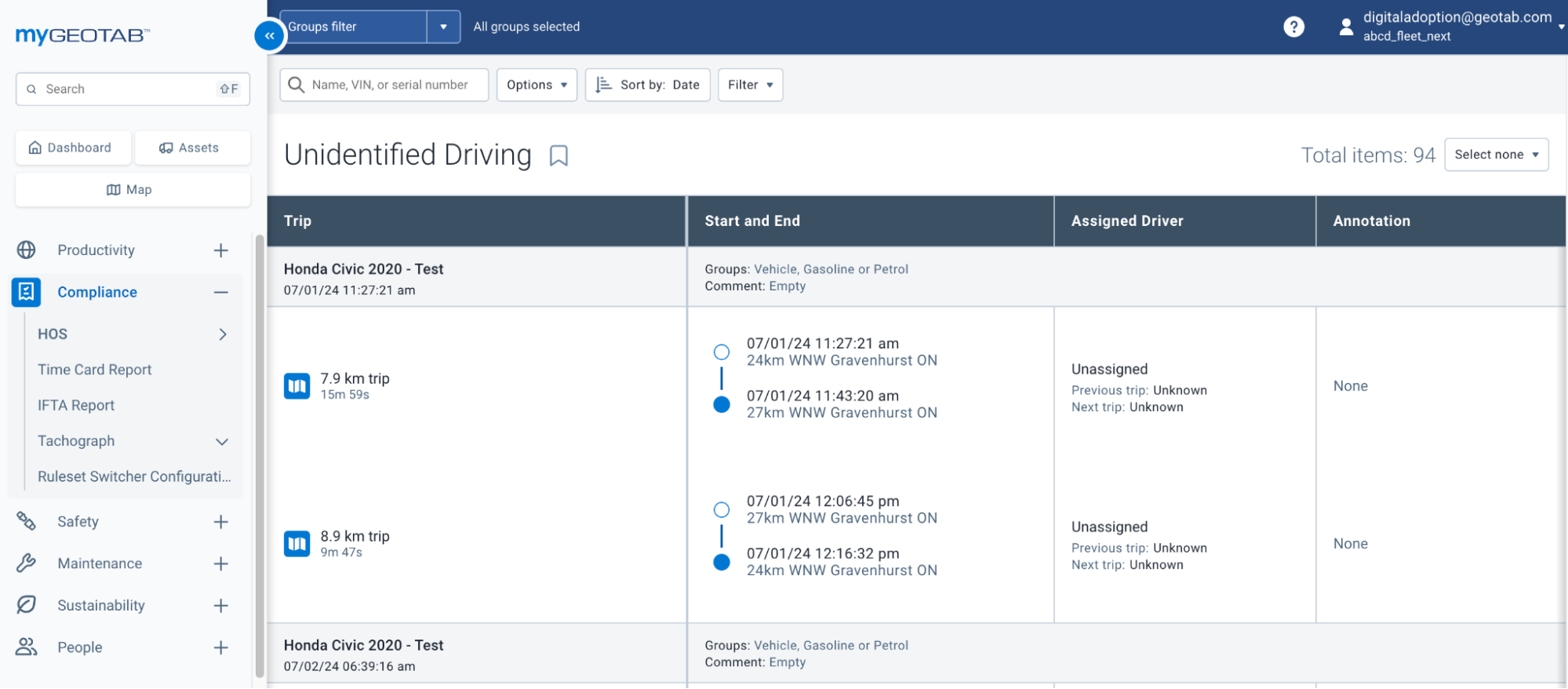Change Sort by Date setting
Image resolution: width=1568 pixels, height=689 pixels.
tap(647, 85)
